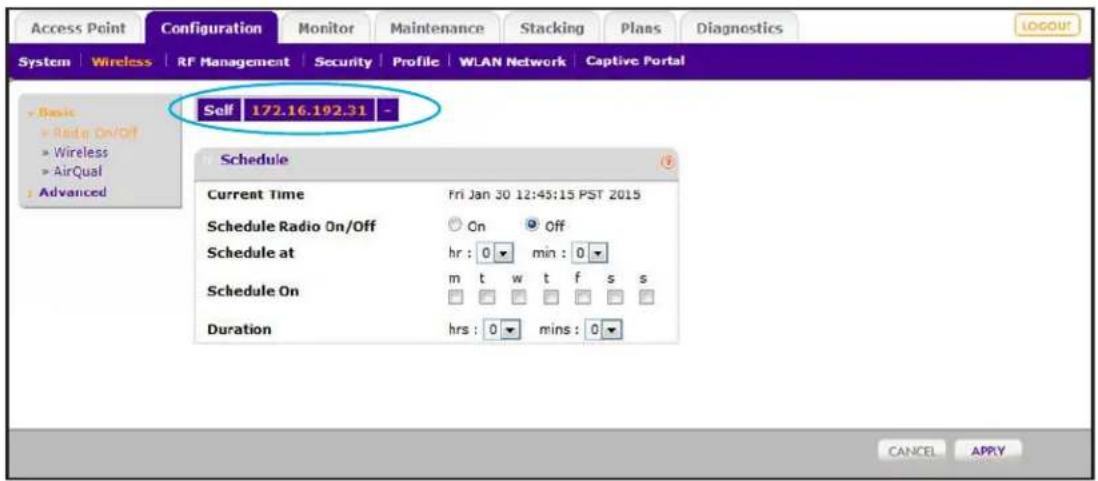
Task: Click the current time value text
Action: pos(545,195)
